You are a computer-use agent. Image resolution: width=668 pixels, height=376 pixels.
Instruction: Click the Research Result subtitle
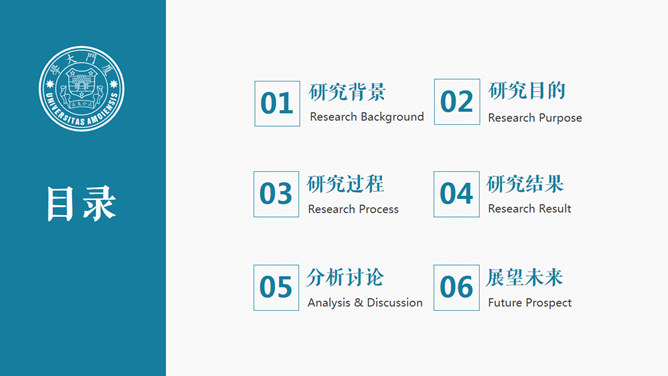tap(530, 209)
